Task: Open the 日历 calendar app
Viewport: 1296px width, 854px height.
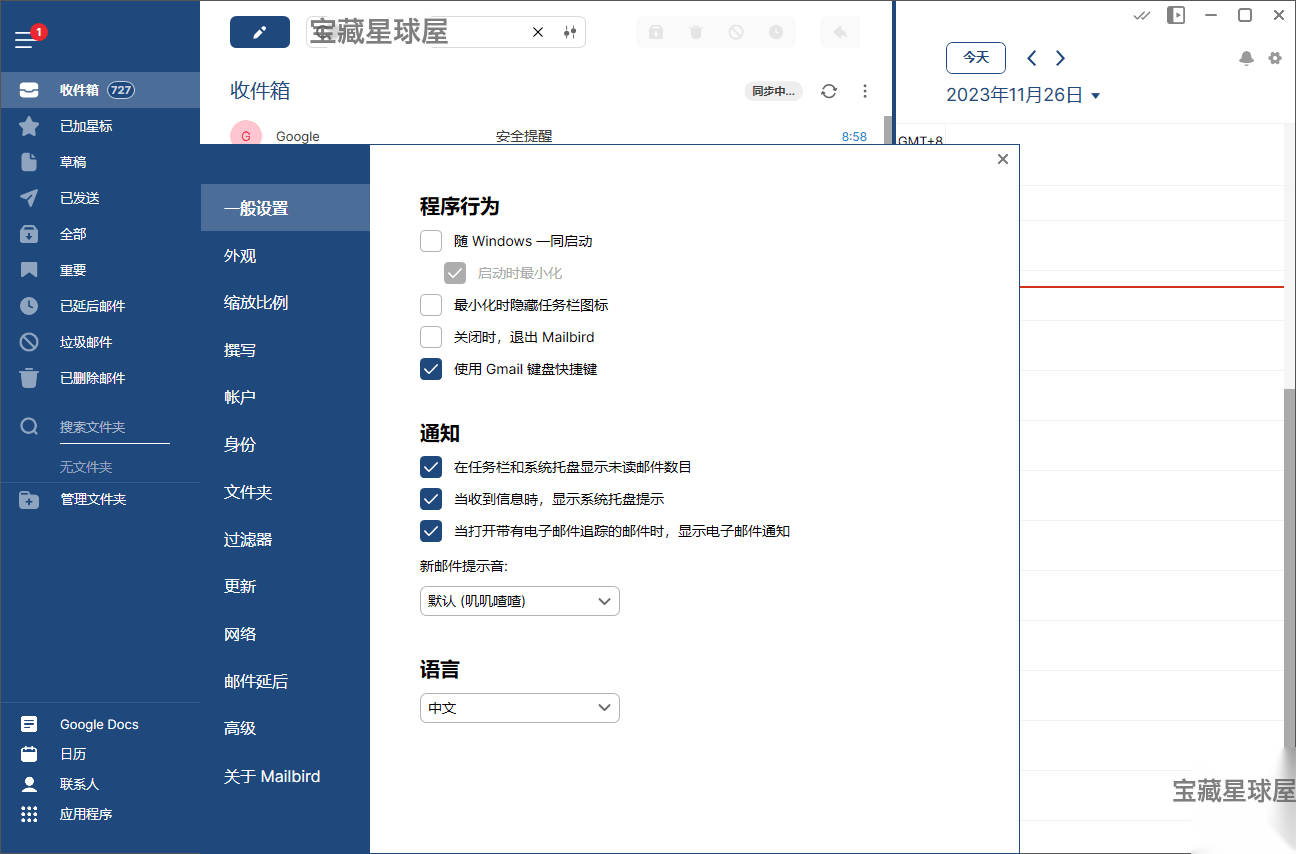Action: pyautogui.click(x=100, y=754)
